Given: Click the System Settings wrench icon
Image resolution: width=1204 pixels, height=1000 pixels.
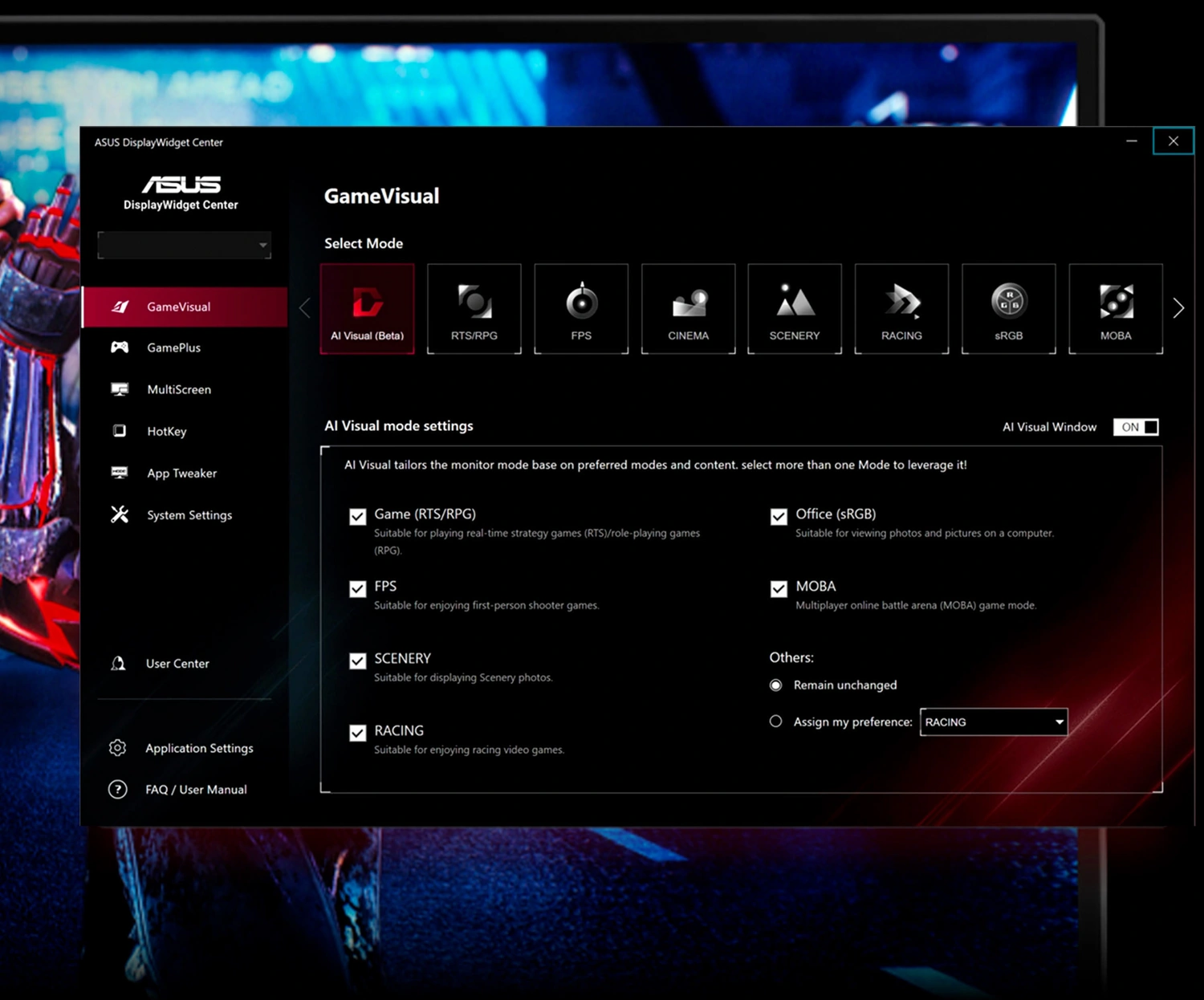Looking at the screenshot, I should point(120,514).
